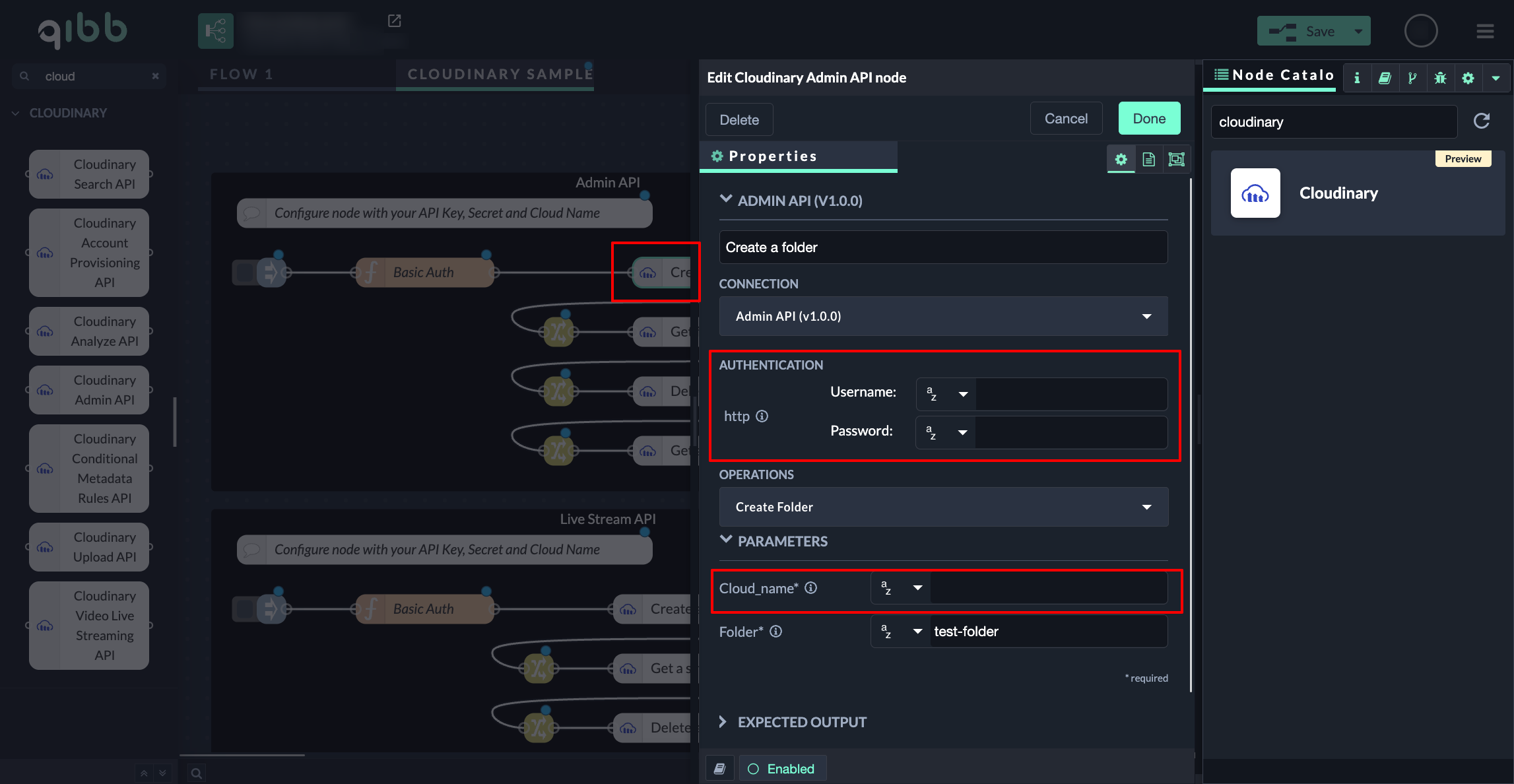Click the info sidebar icon
The image size is (1514, 784).
coord(1357,78)
